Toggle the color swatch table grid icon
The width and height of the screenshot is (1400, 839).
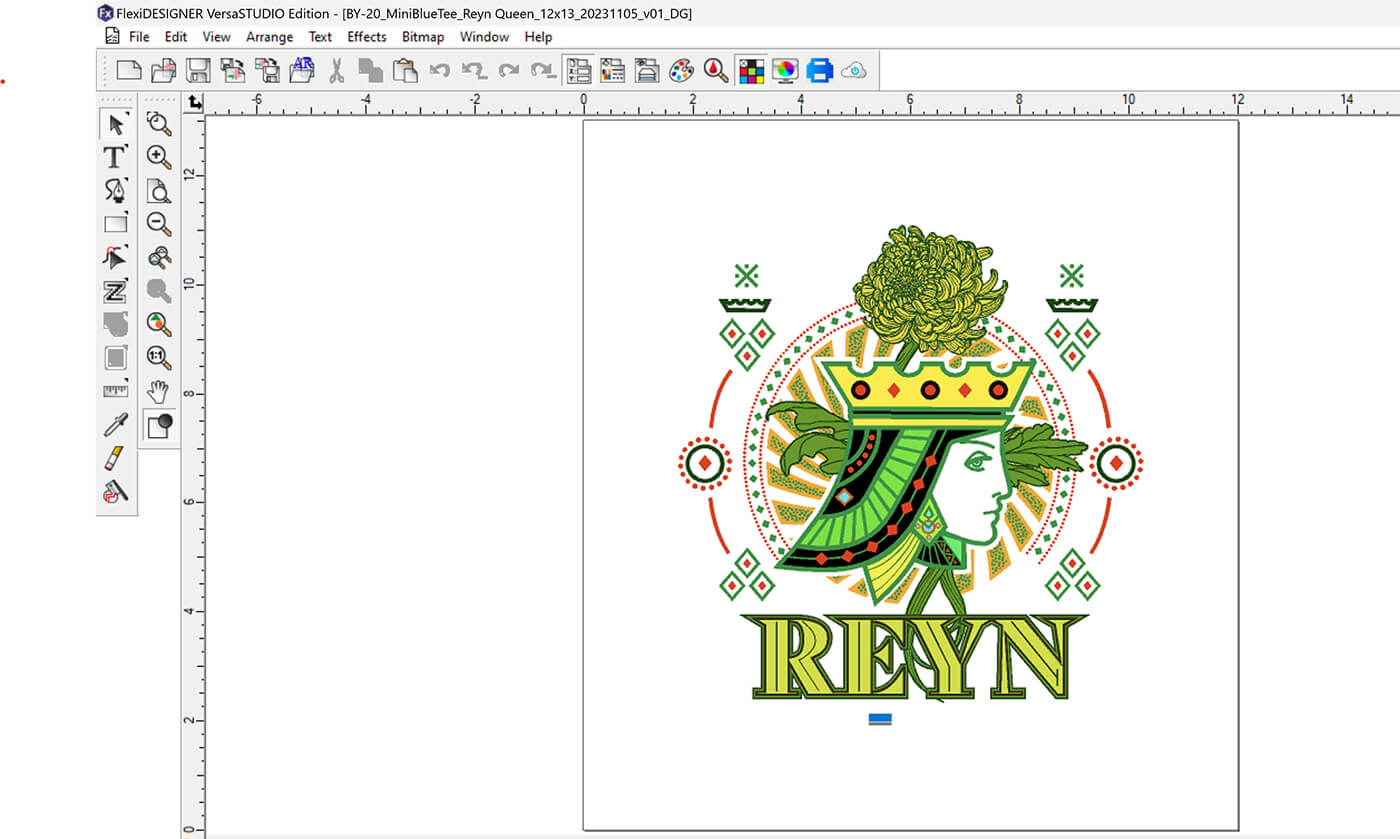coord(751,70)
